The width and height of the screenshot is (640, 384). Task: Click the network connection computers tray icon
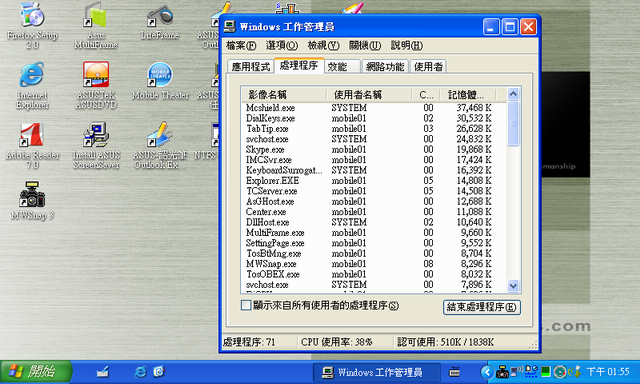pos(531,371)
